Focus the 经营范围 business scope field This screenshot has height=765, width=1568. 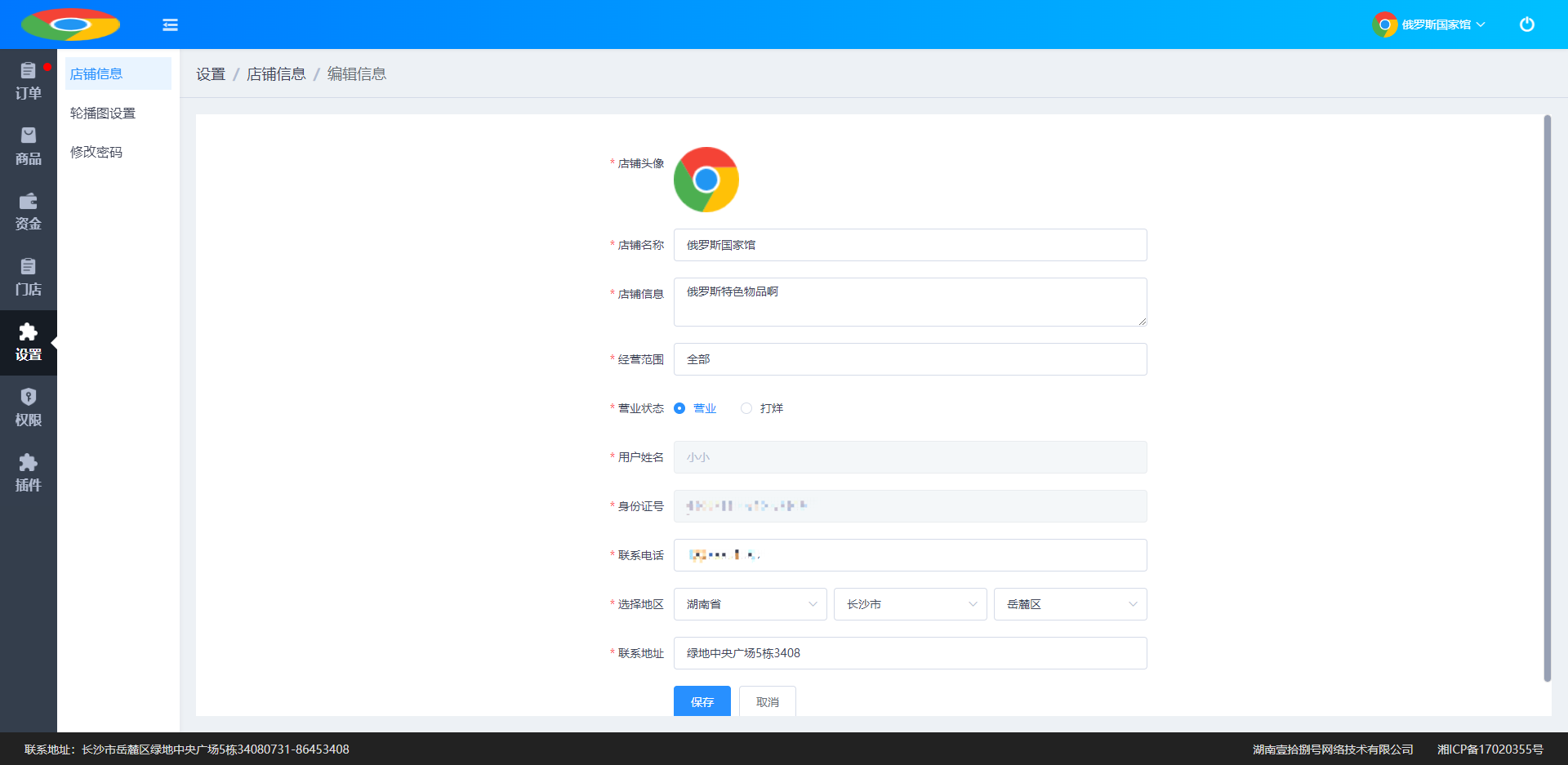[911, 359]
